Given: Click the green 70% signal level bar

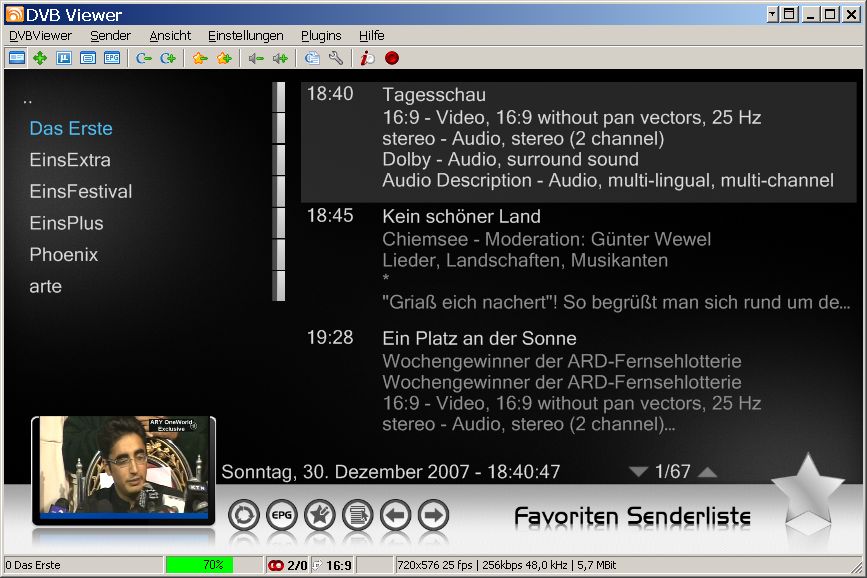Looking at the screenshot, I should coord(200,565).
